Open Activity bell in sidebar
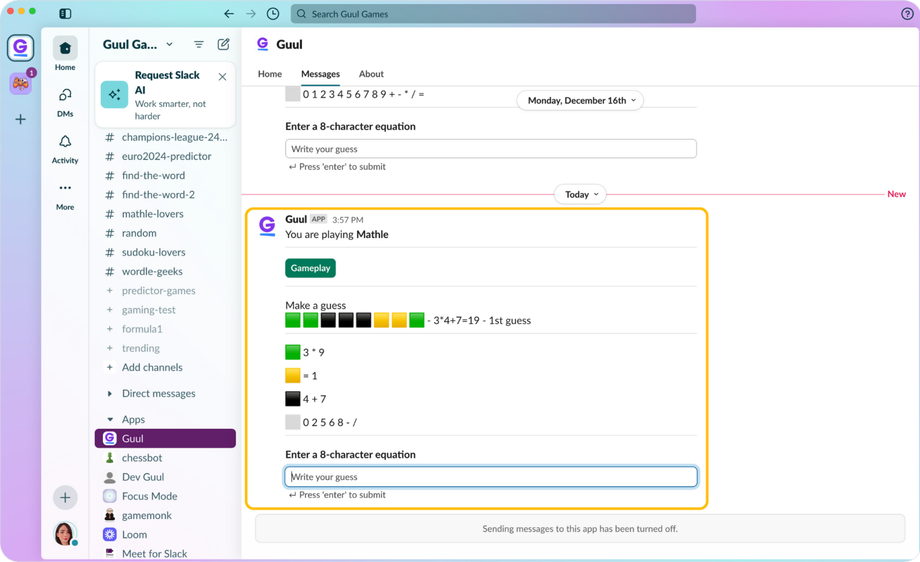 65,148
